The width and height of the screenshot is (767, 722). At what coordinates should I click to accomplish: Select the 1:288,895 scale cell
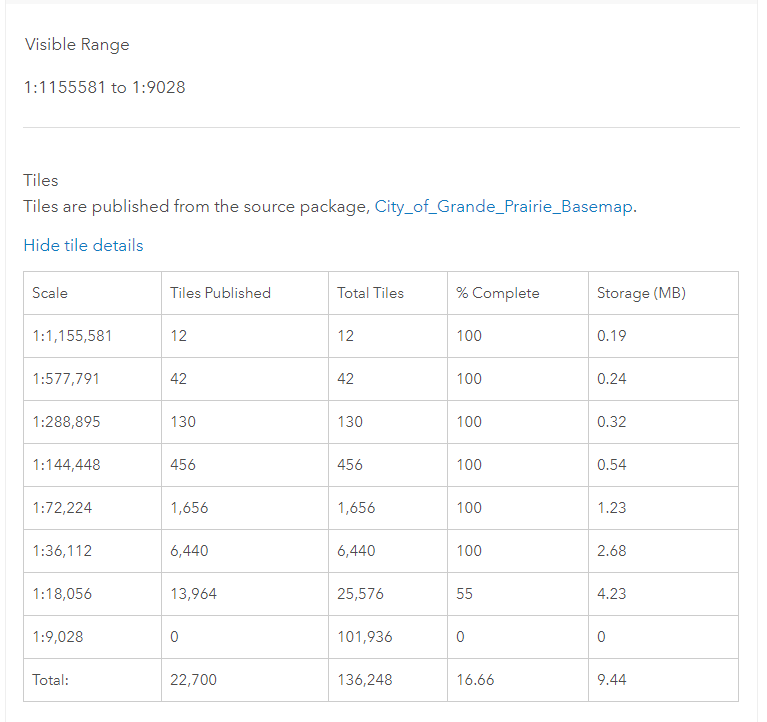coord(92,422)
